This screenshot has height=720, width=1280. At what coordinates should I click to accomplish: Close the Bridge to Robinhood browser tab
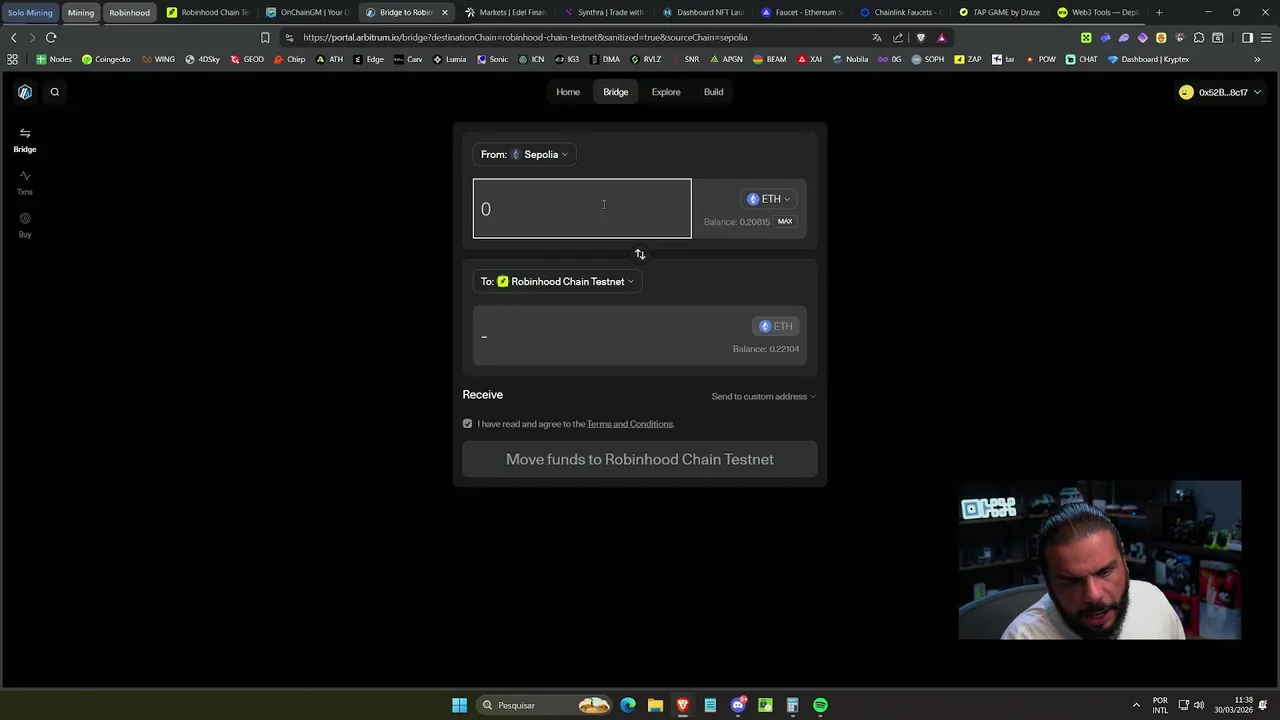444,12
